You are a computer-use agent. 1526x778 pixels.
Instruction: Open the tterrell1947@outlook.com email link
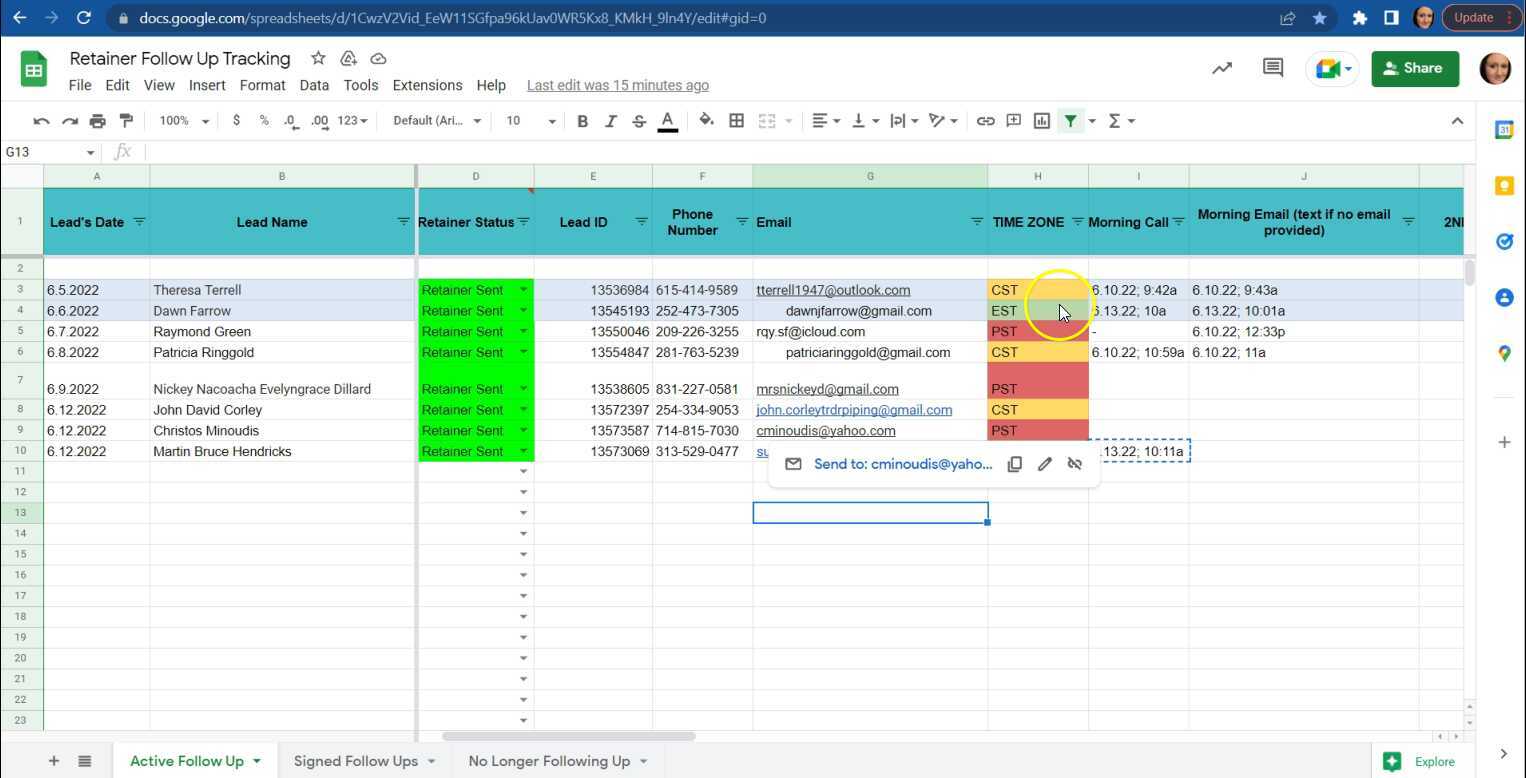pos(833,290)
